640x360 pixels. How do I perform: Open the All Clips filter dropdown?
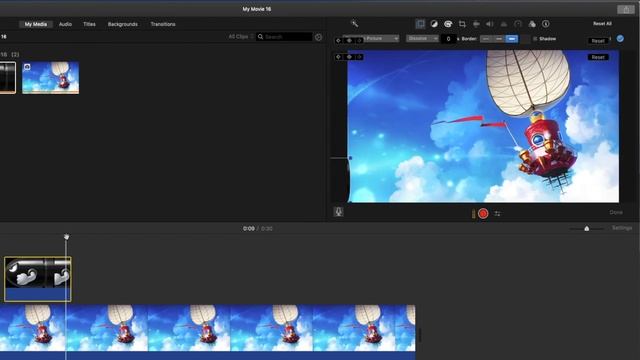(241, 37)
